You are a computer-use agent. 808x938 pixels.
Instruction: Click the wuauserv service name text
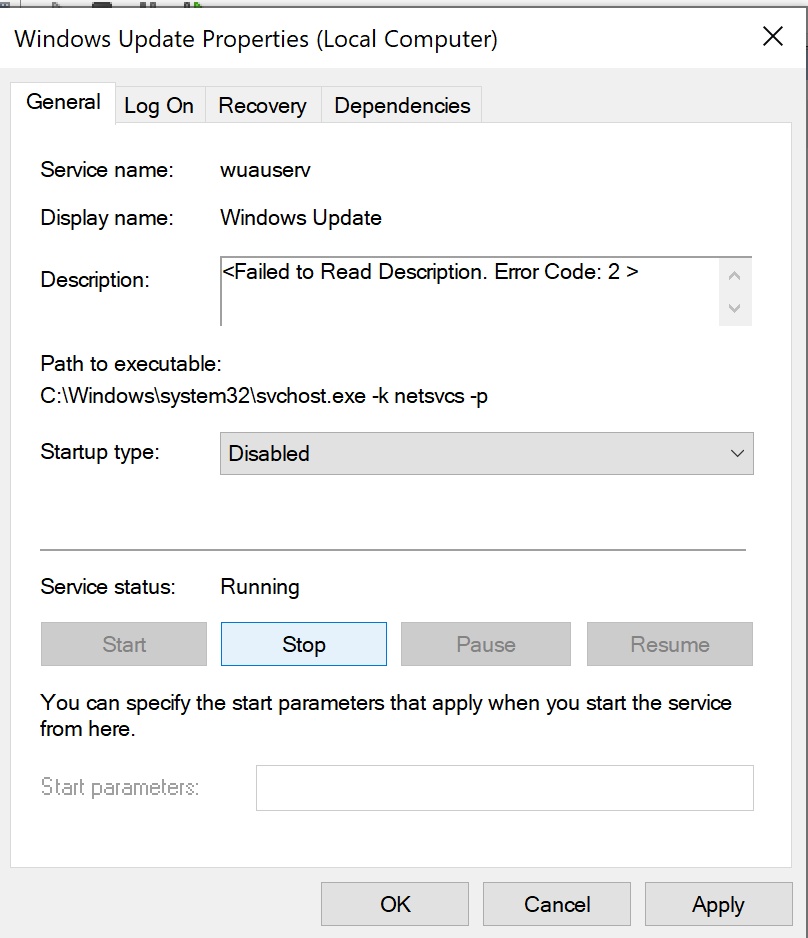click(x=266, y=170)
